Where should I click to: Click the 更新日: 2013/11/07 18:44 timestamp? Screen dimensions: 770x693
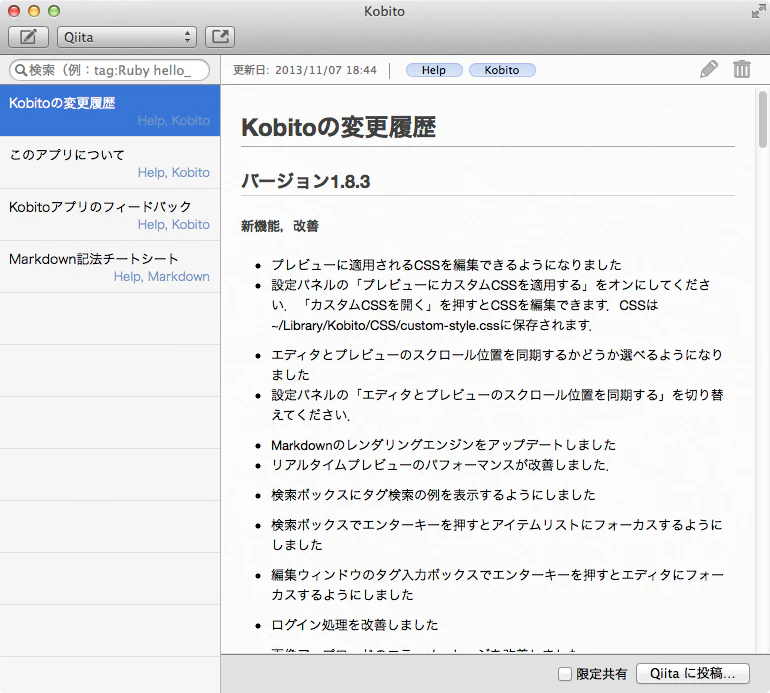[304, 70]
